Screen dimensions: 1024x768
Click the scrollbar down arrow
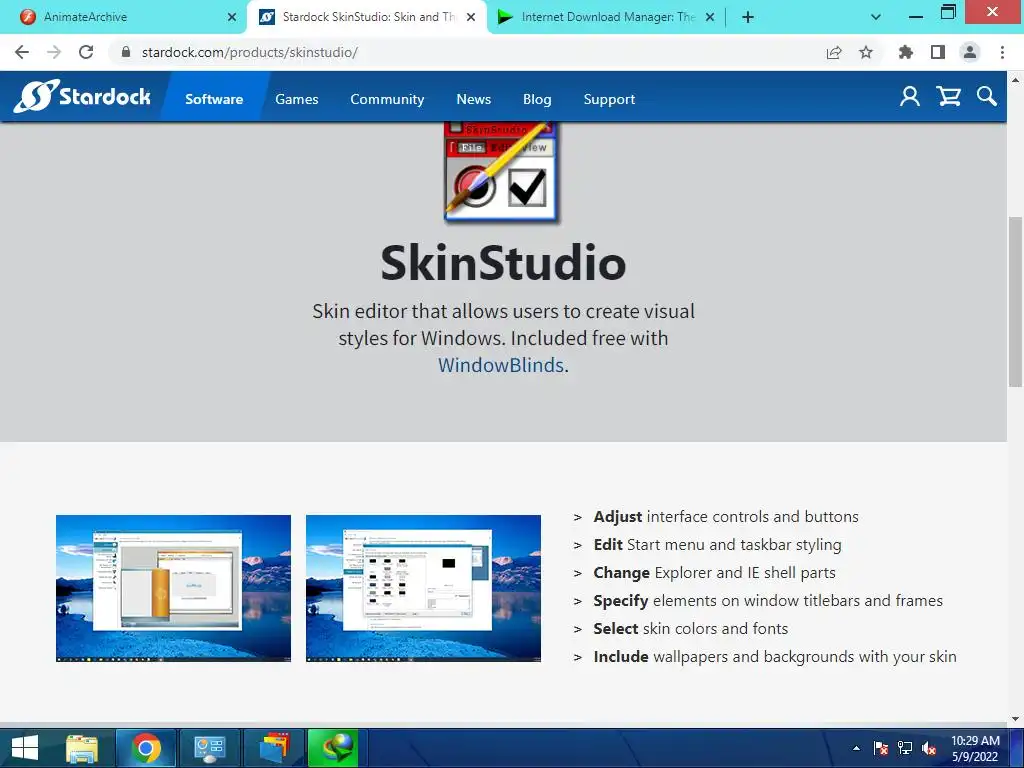pyautogui.click(x=1015, y=719)
